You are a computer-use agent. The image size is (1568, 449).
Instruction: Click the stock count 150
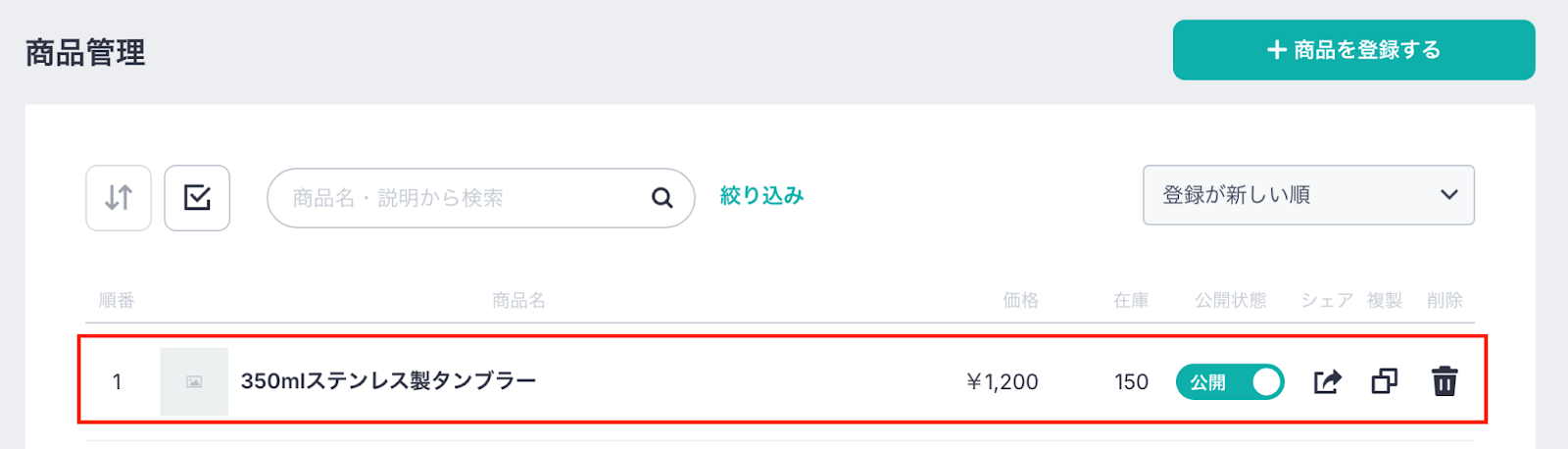(1131, 381)
